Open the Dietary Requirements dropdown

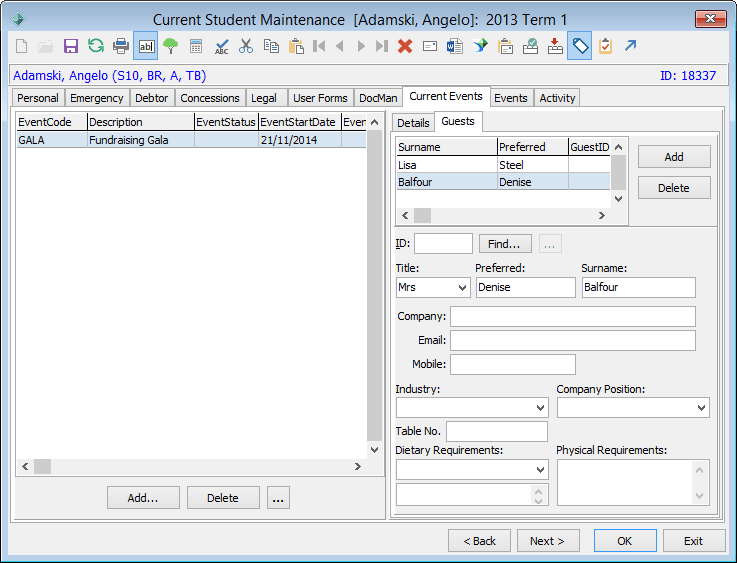541,469
